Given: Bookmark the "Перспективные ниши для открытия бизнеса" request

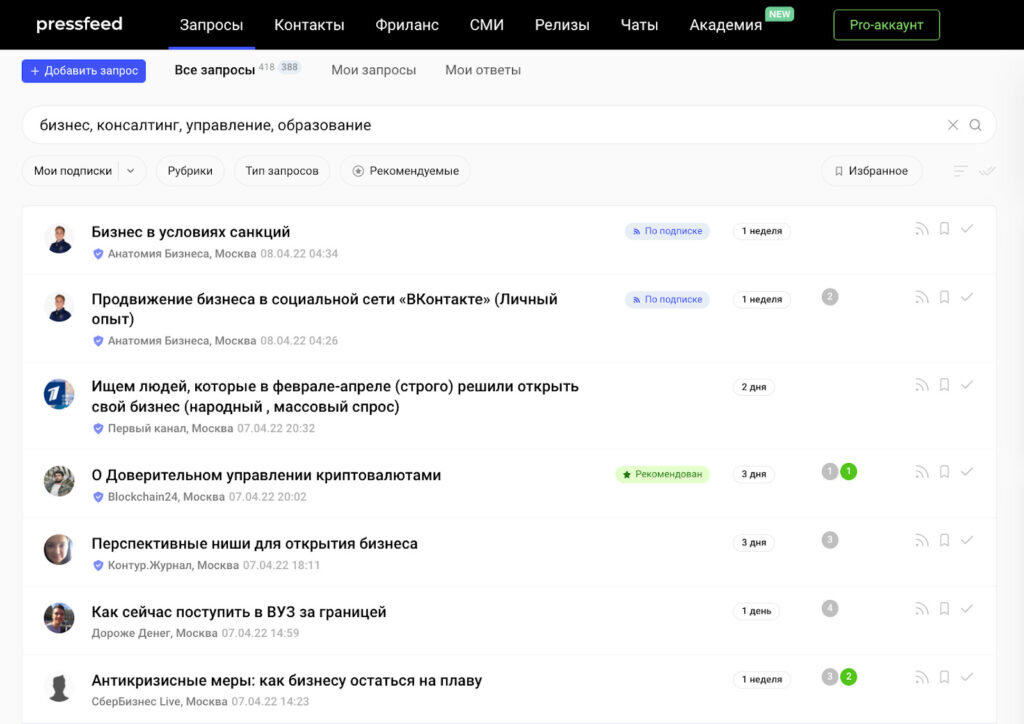Looking at the screenshot, I should click(x=944, y=539).
